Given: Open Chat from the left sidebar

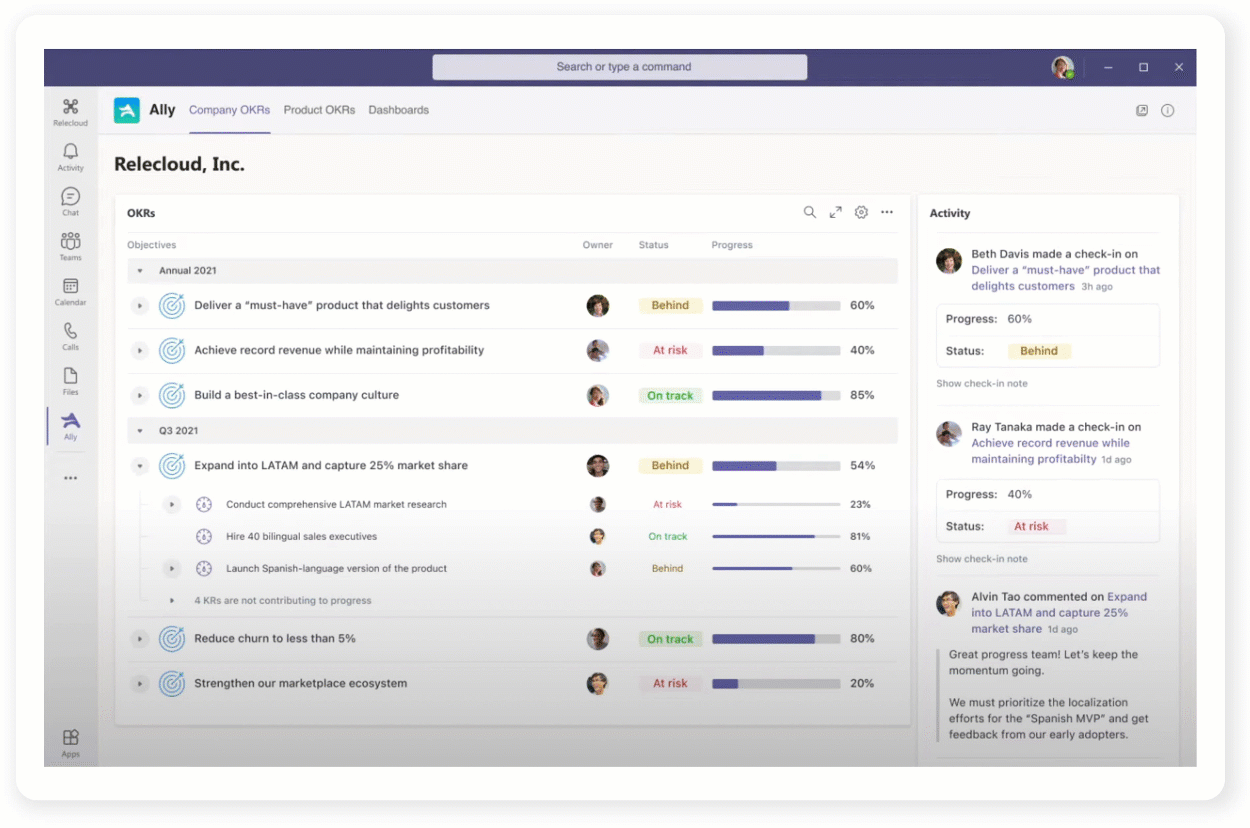Looking at the screenshot, I should [x=70, y=200].
